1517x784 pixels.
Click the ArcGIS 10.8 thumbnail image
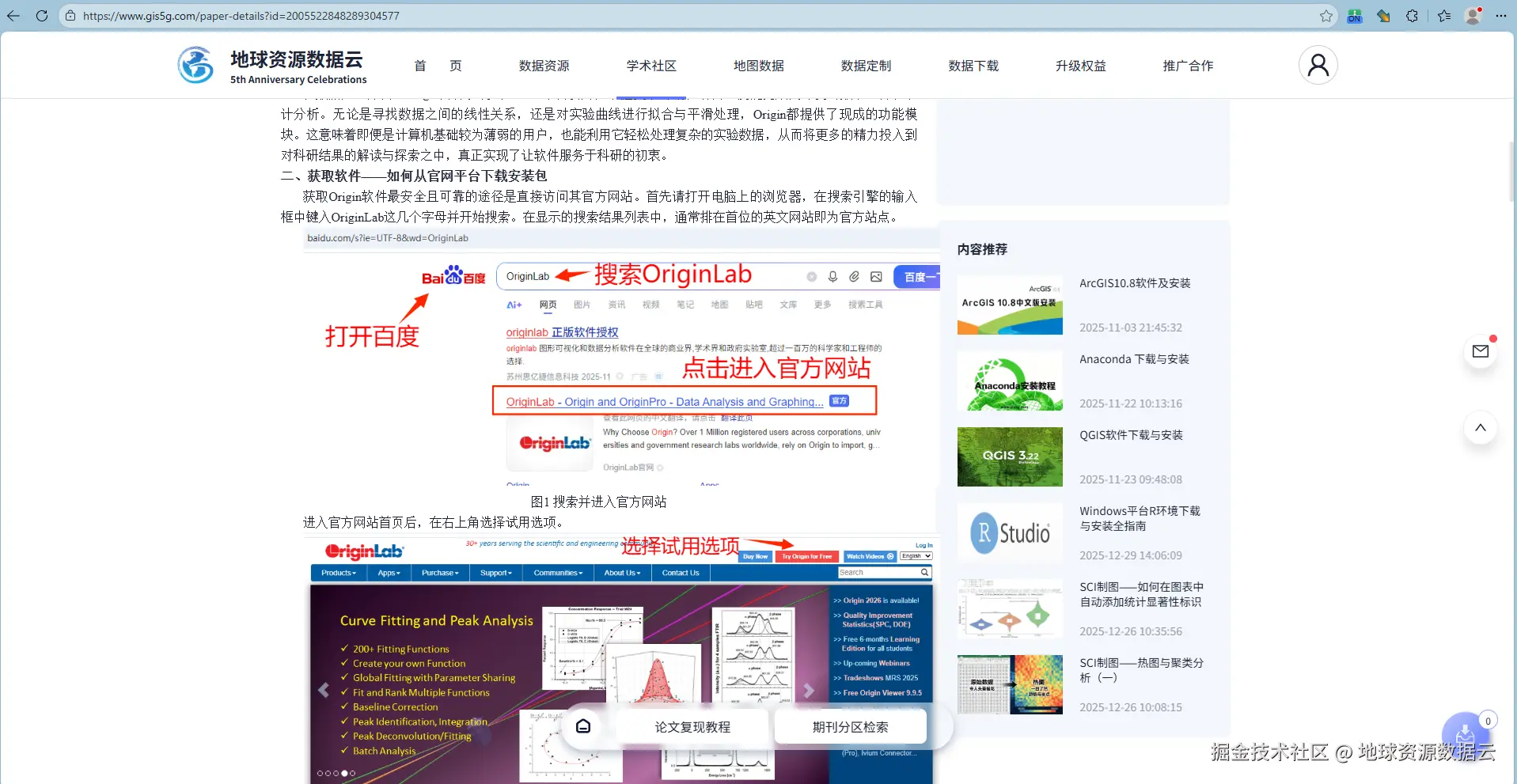(x=1010, y=305)
